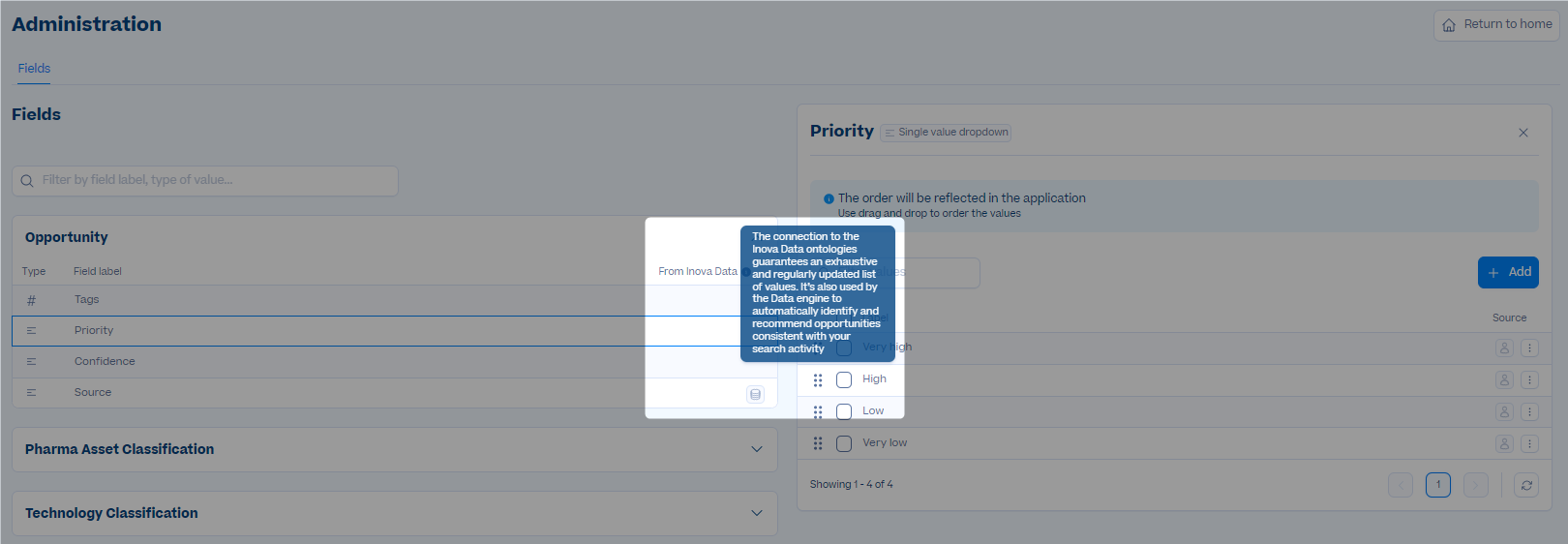Check the Very low value checkbox
1568x544 pixels.
coord(844,443)
